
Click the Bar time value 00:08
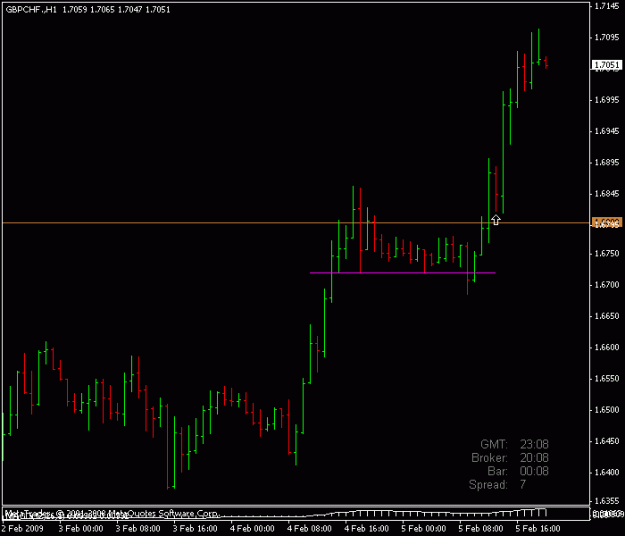[534, 471]
